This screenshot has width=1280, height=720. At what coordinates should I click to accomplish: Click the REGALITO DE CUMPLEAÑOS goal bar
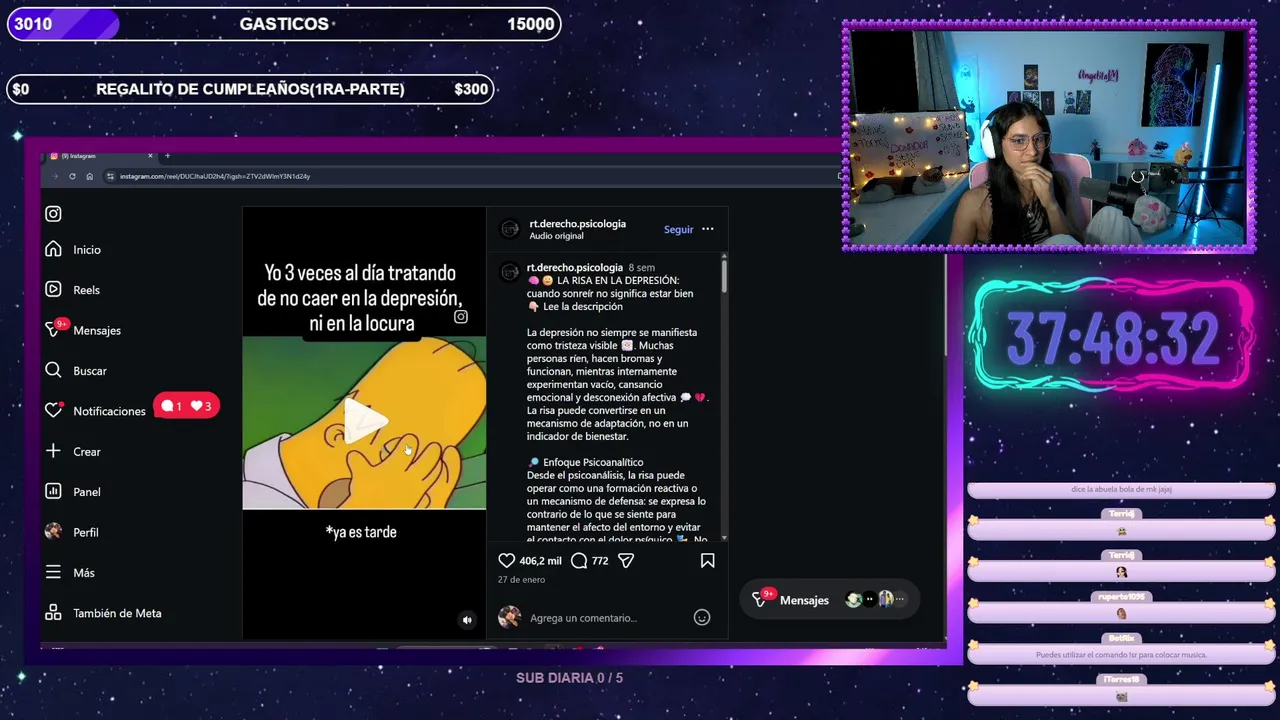point(250,89)
